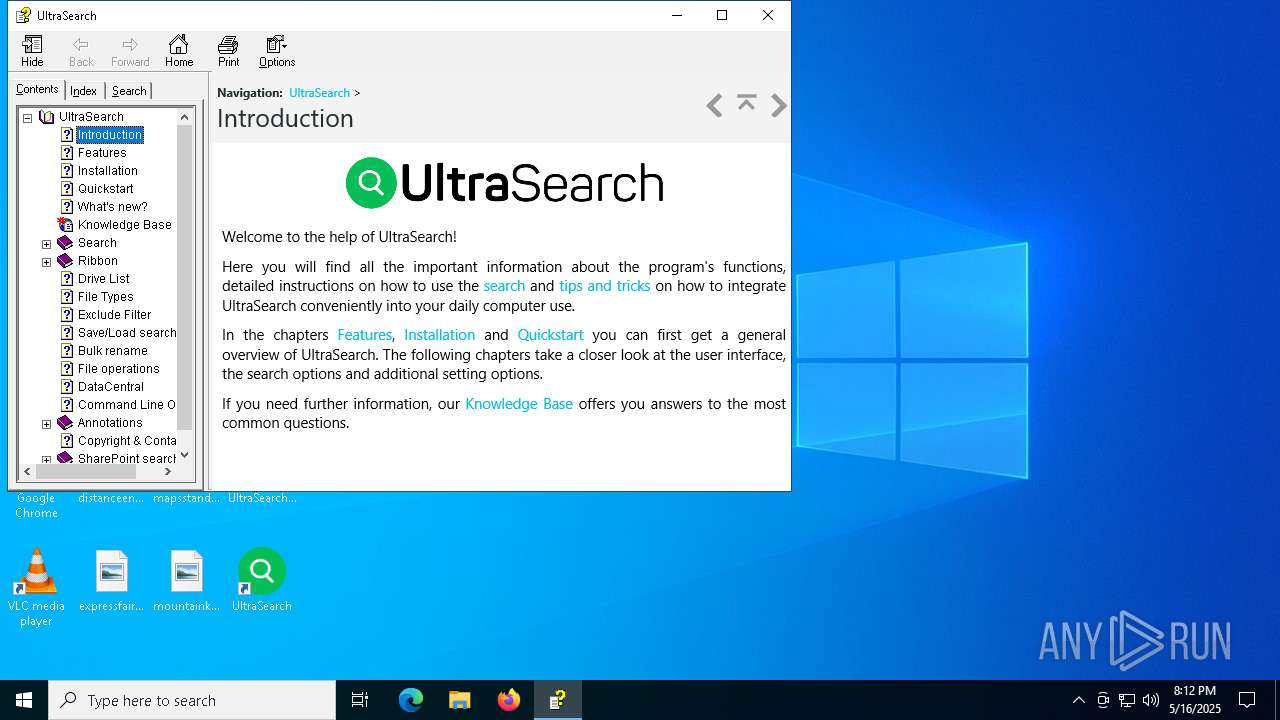
Task: Expand the Annotations book node
Action: [46, 423]
